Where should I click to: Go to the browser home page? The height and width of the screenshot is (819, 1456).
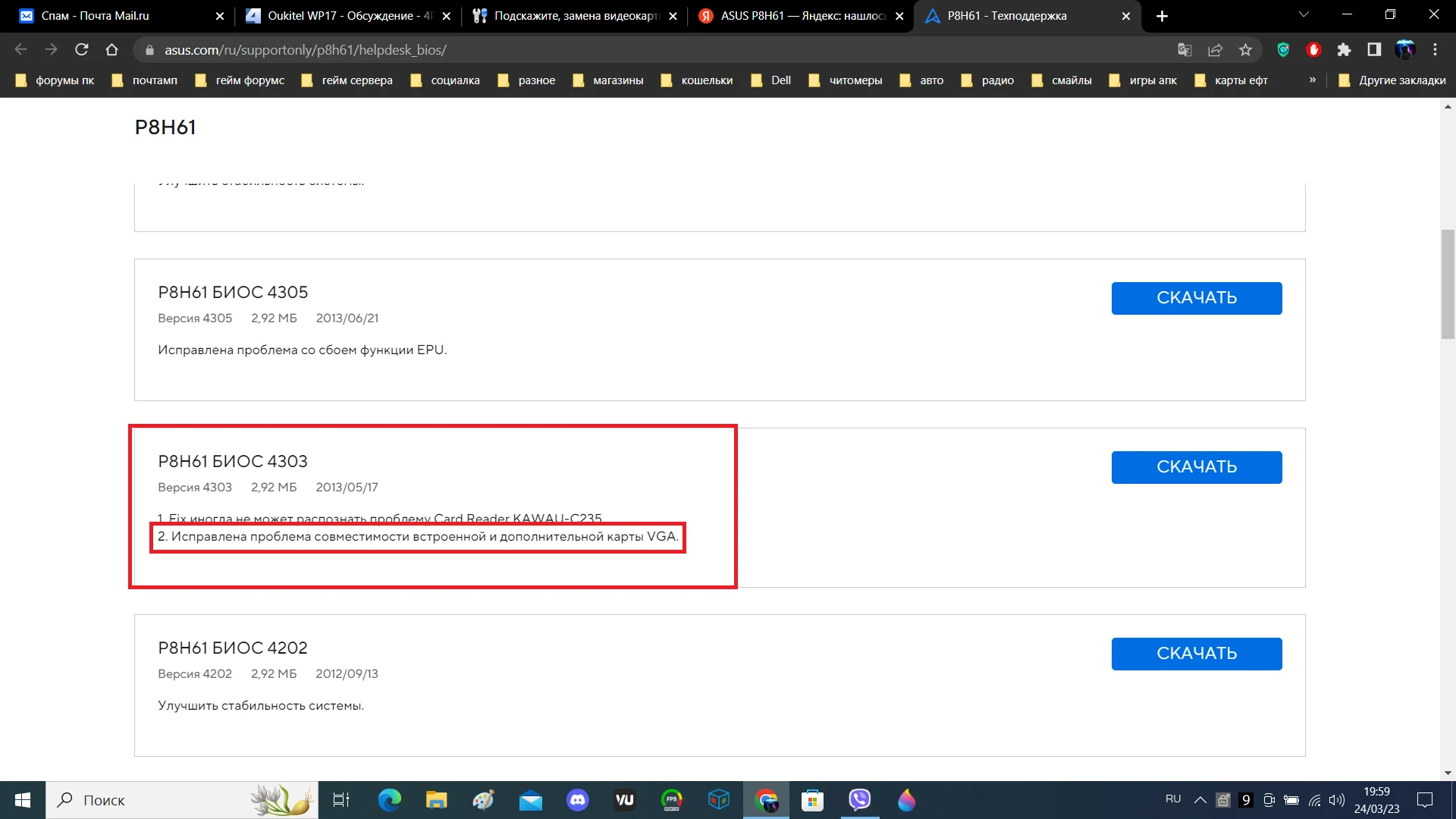click(112, 50)
